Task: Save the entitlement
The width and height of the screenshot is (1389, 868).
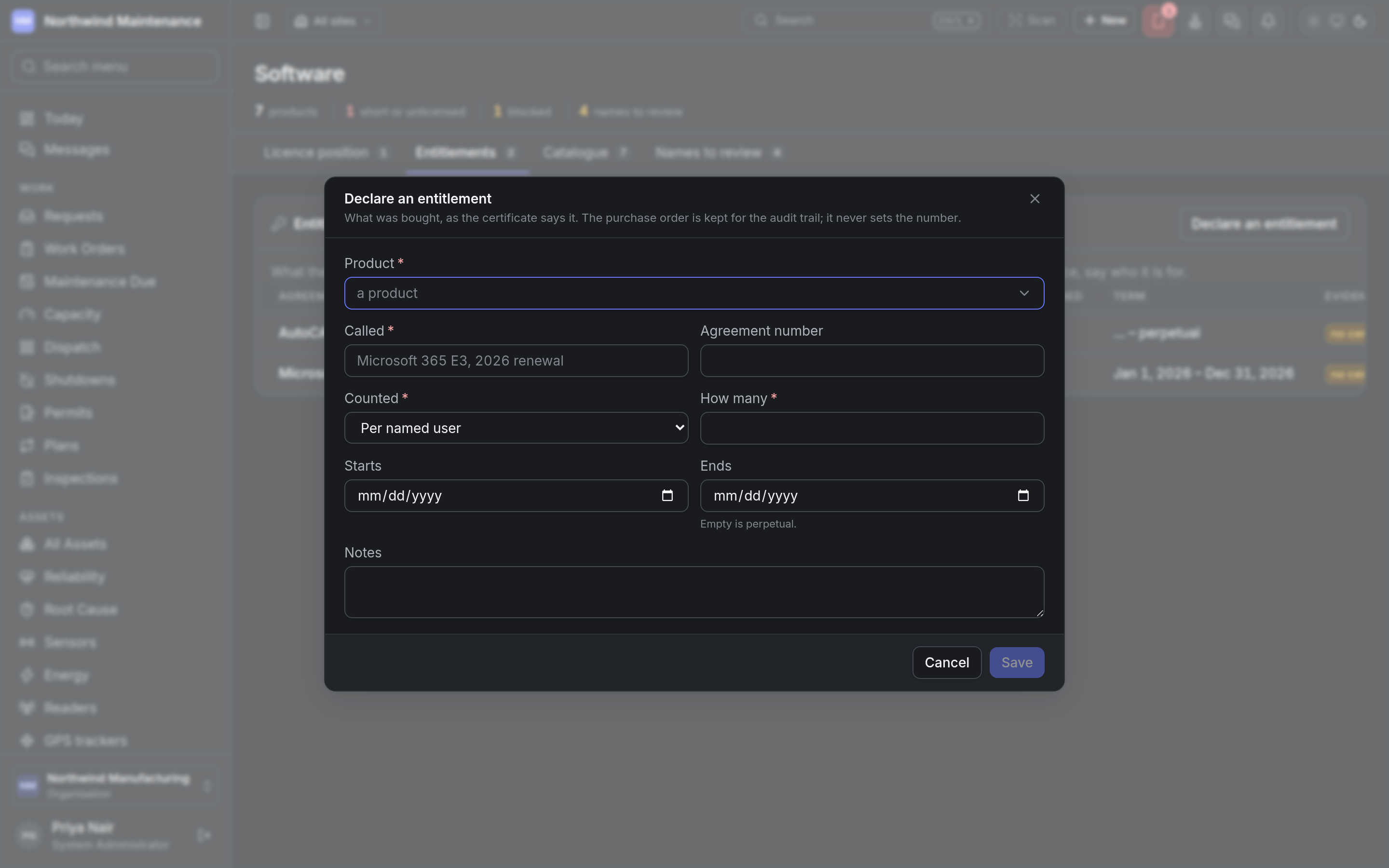Action: tap(1017, 663)
